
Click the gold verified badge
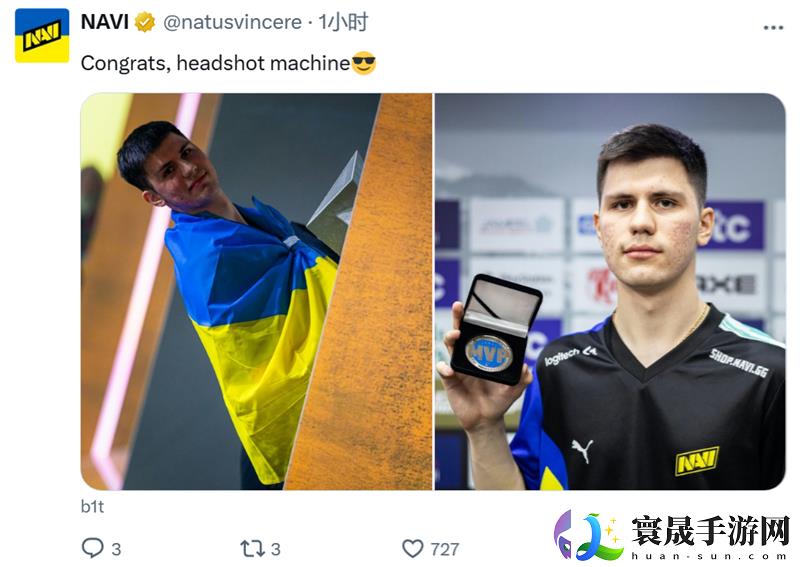pyautogui.click(x=145, y=22)
